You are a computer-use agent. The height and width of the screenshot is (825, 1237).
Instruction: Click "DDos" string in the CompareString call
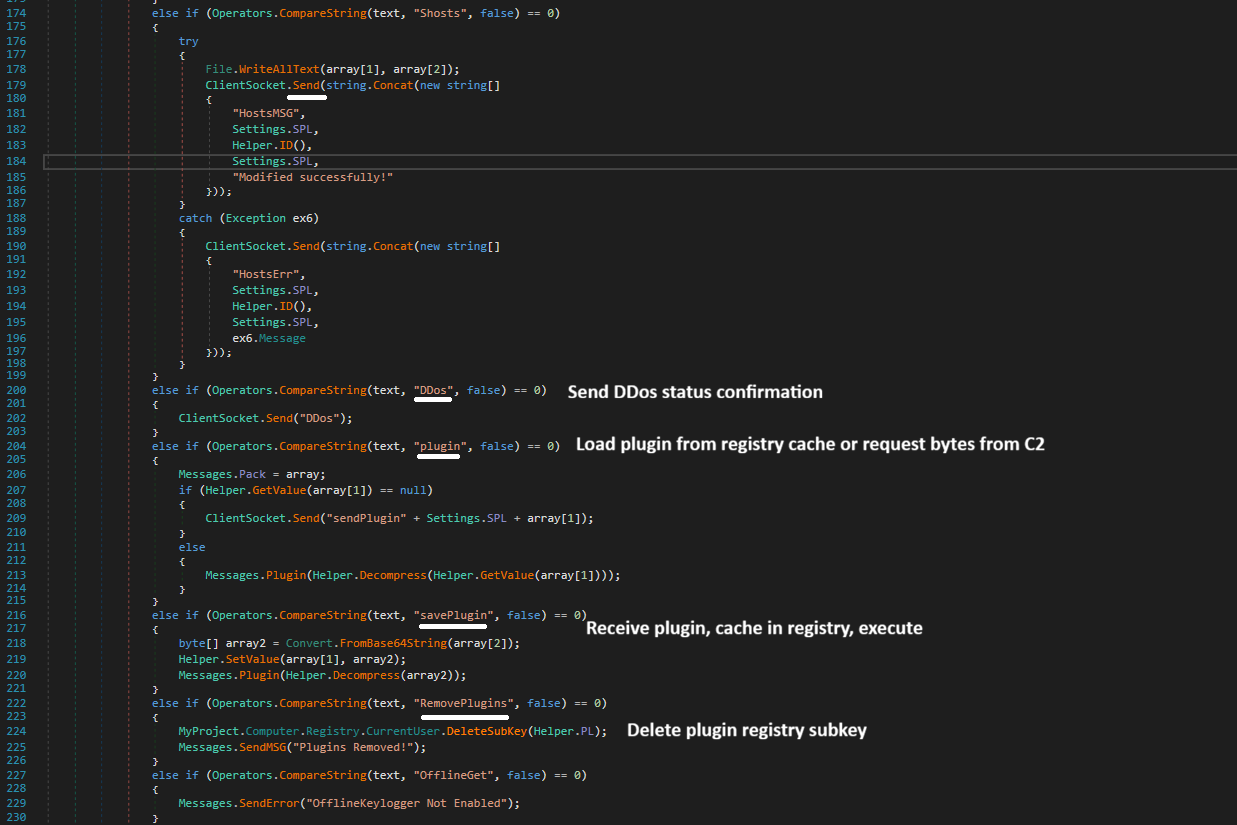tap(433, 390)
